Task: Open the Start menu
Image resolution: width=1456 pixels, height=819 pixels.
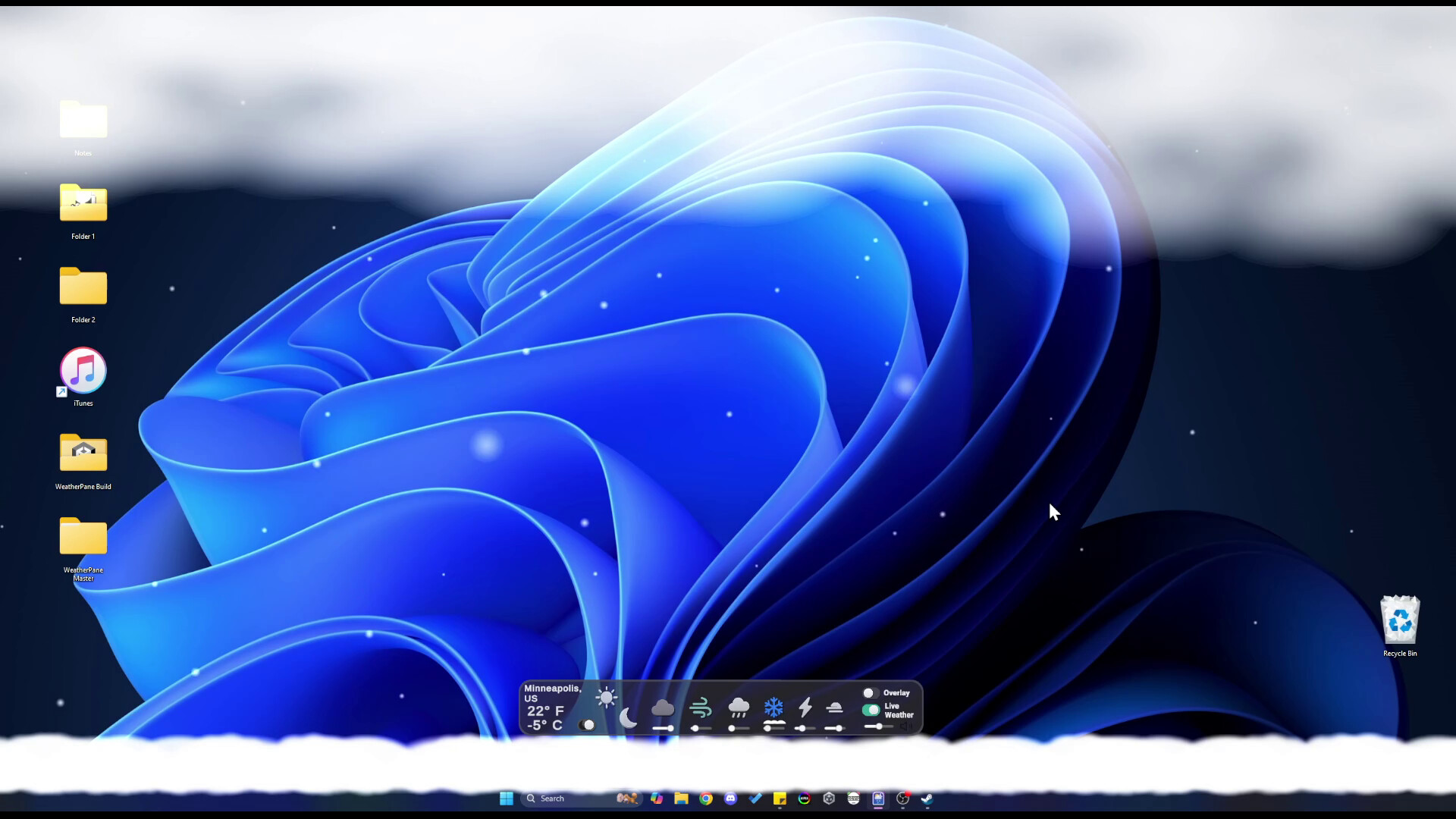Action: click(x=507, y=799)
